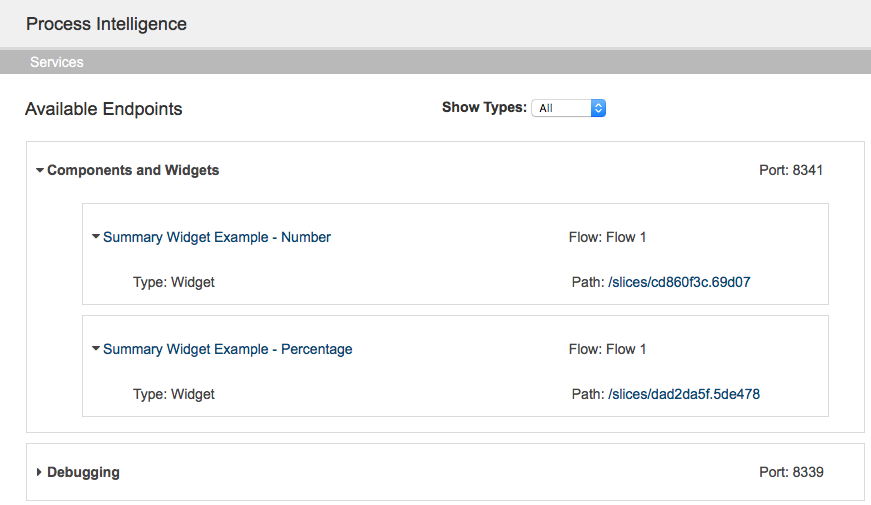Click Flow: Flow 1 in Number widget
The height and width of the screenshot is (505, 871).
click(607, 237)
